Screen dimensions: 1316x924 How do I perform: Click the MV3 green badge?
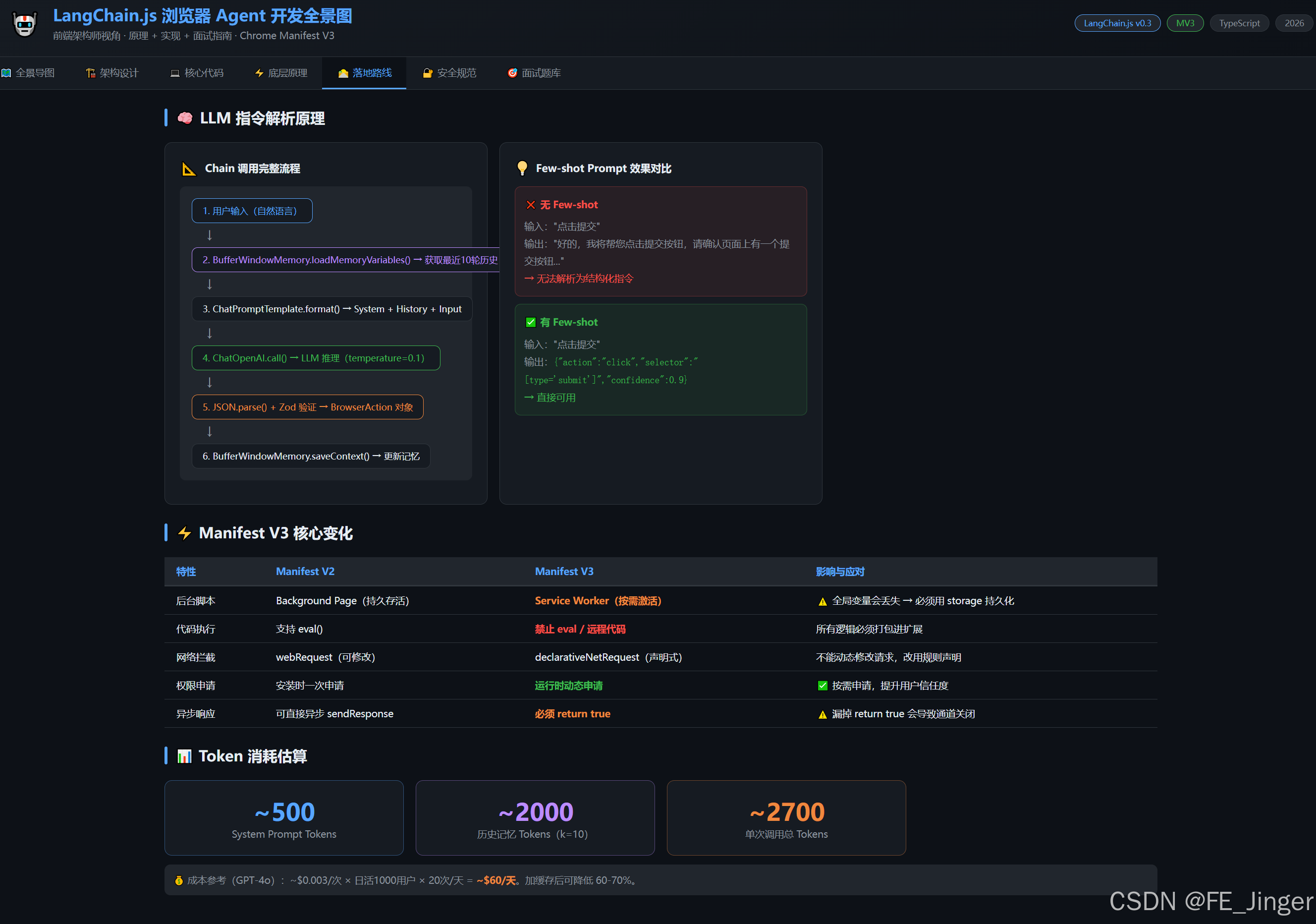point(1185,23)
